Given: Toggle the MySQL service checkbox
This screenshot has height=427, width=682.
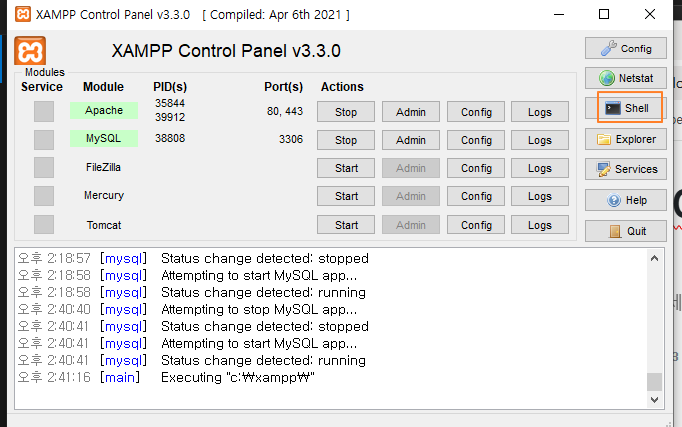Looking at the screenshot, I should click(44, 140).
